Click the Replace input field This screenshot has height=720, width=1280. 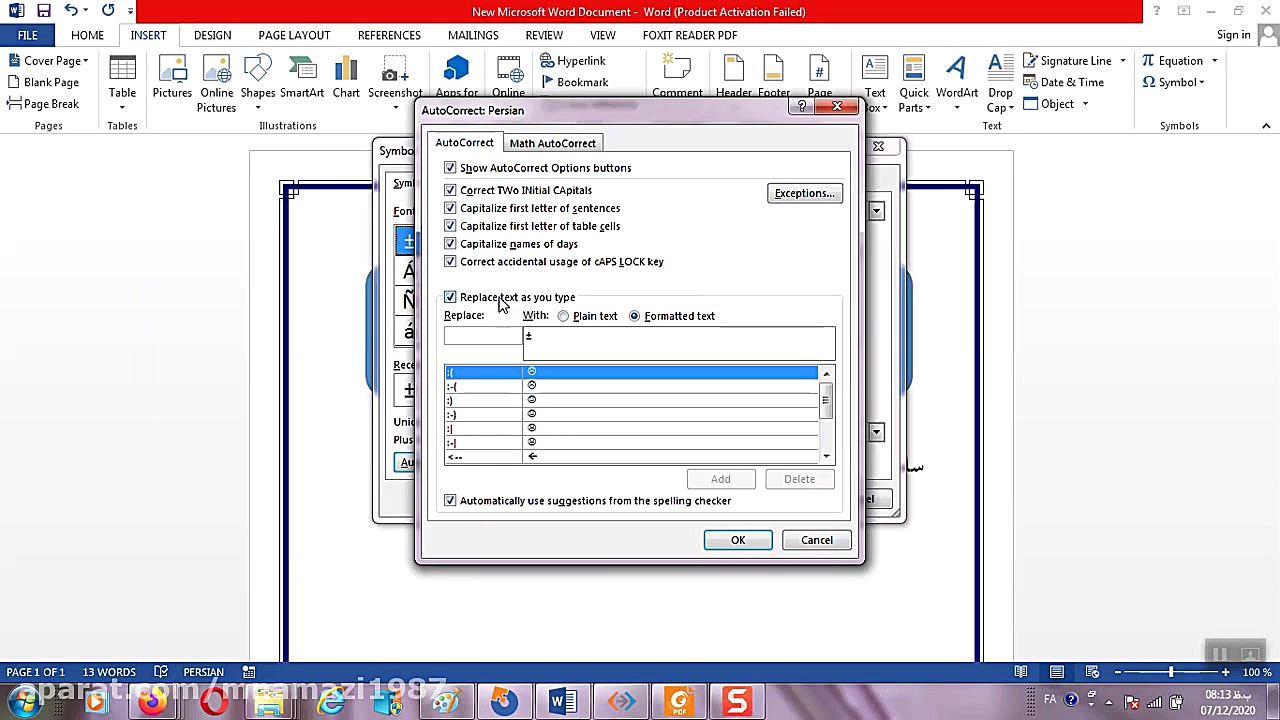[x=483, y=337]
